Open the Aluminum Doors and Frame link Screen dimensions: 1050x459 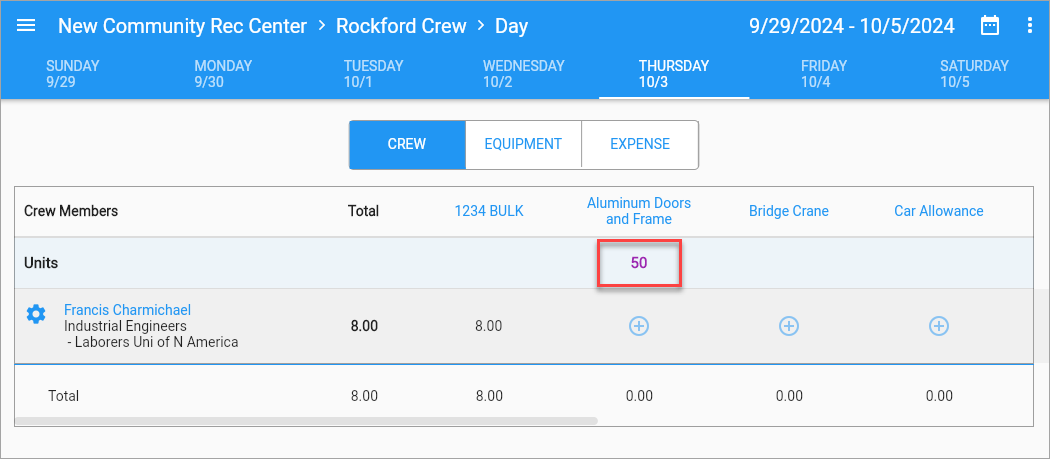[639, 211]
